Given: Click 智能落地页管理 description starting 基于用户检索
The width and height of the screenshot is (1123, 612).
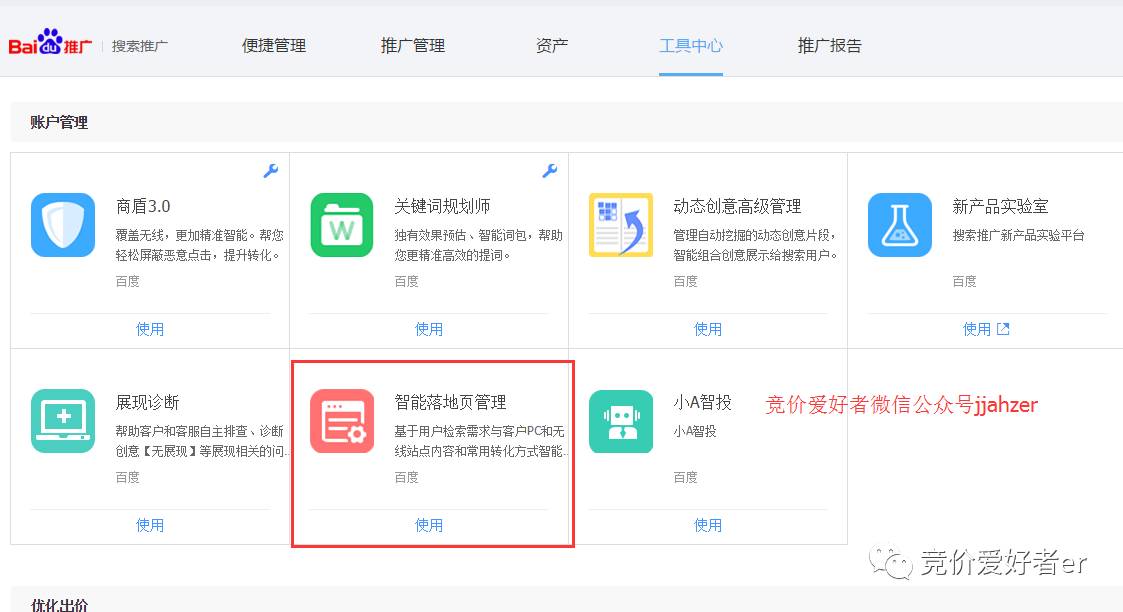Looking at the screenshot, I should [481, 441].
